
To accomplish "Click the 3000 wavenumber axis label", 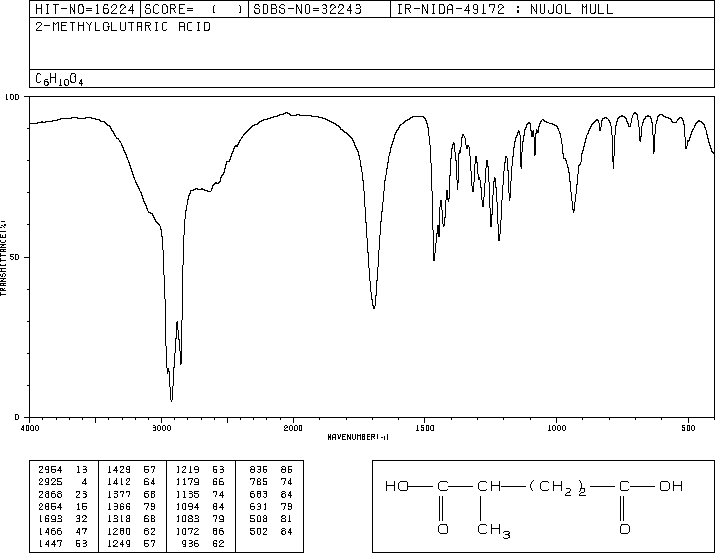I will click(x=161, y=428).
